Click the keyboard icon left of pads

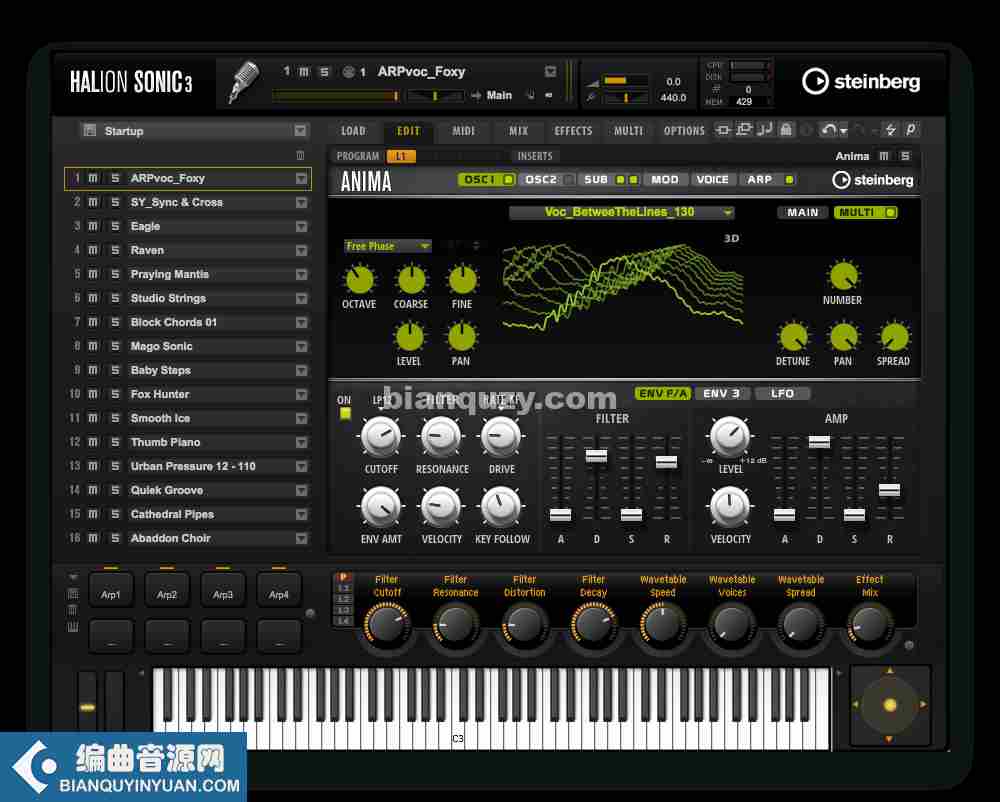click(73, 627)
